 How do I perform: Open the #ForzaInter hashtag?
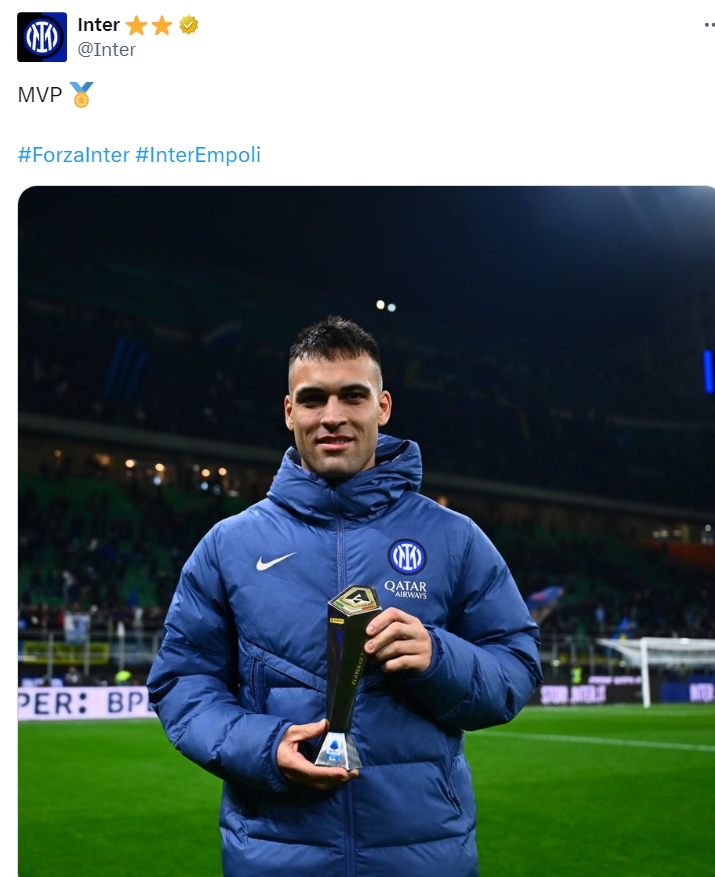73,155
